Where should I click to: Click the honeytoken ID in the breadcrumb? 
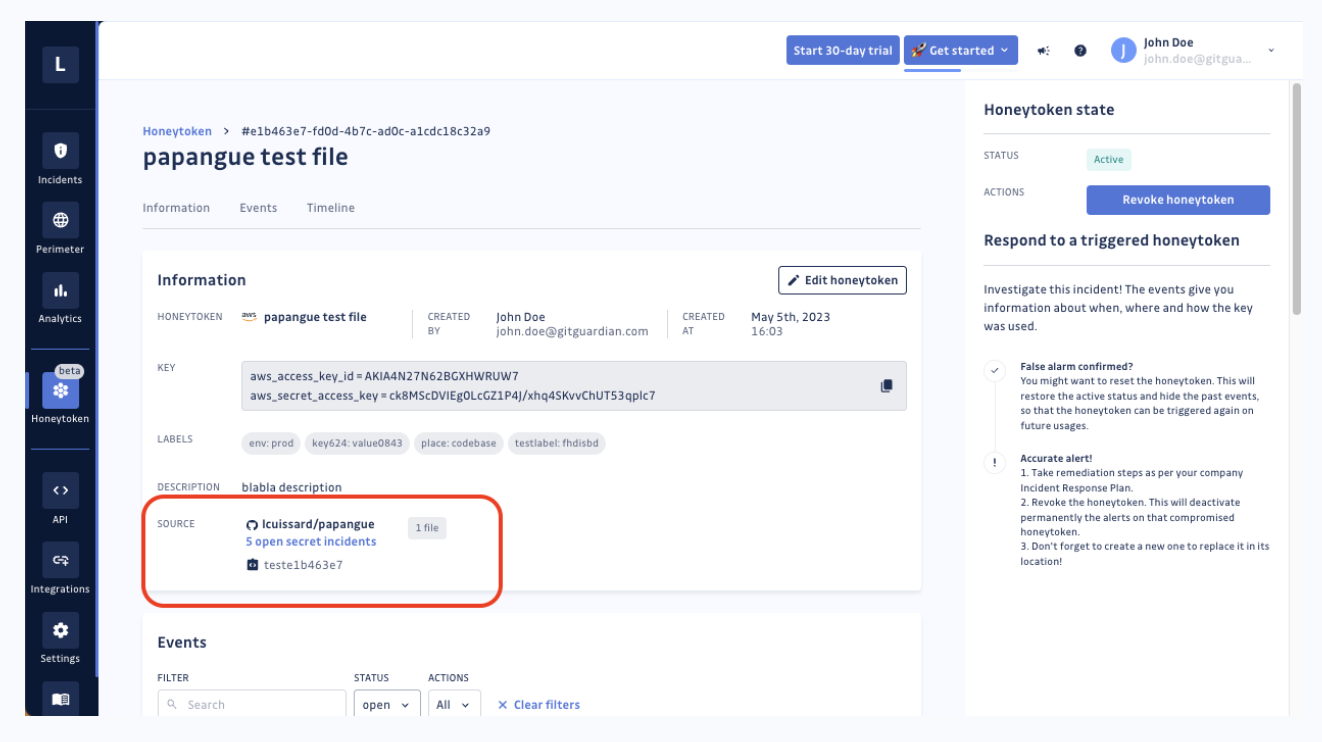366,131
